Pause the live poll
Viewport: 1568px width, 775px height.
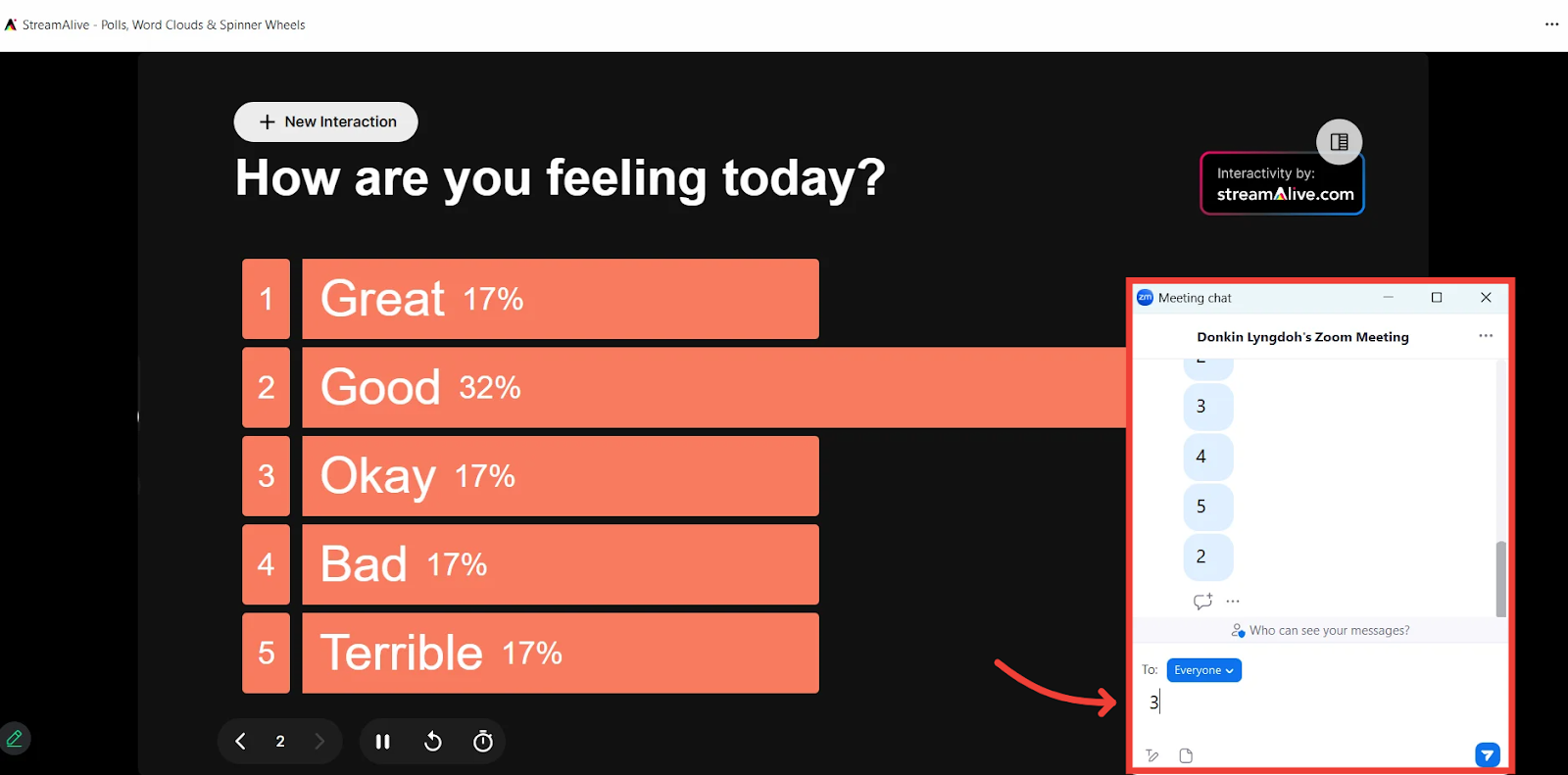click(383, 742)
